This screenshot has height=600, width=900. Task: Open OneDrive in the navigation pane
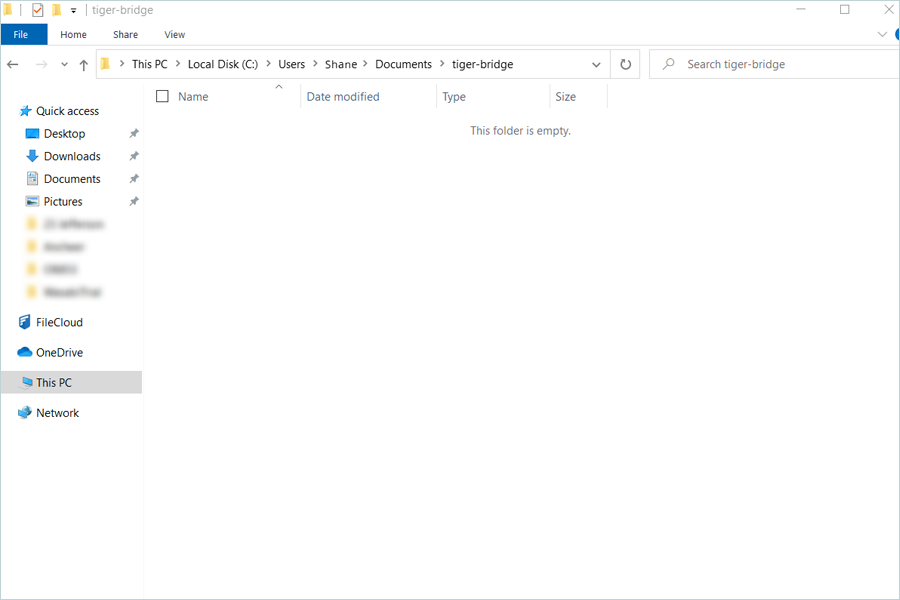(59, 352)
